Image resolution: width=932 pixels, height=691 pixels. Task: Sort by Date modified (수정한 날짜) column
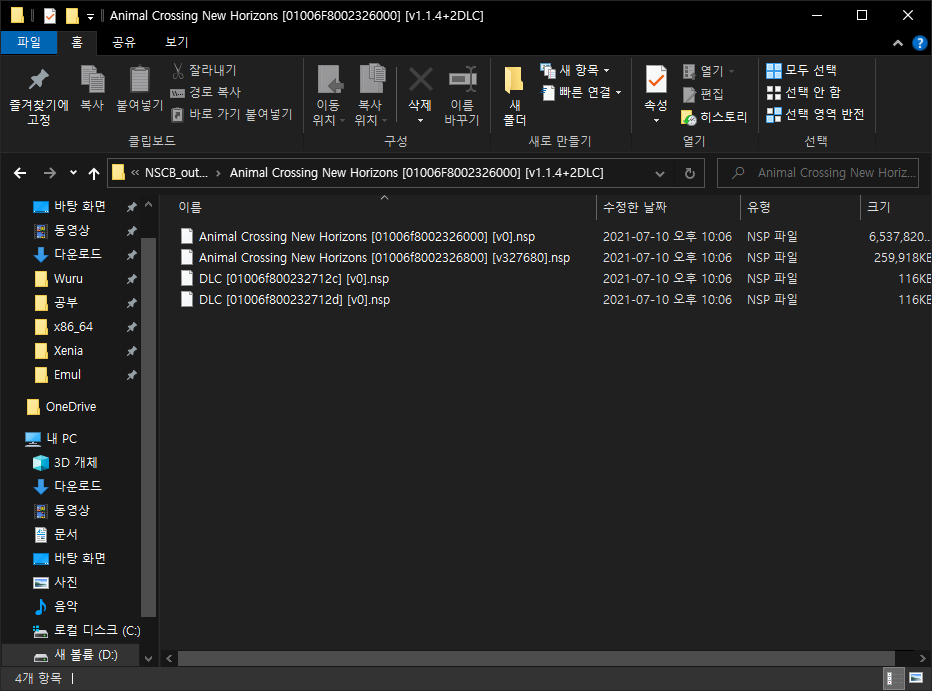click(x=668, y=207)
